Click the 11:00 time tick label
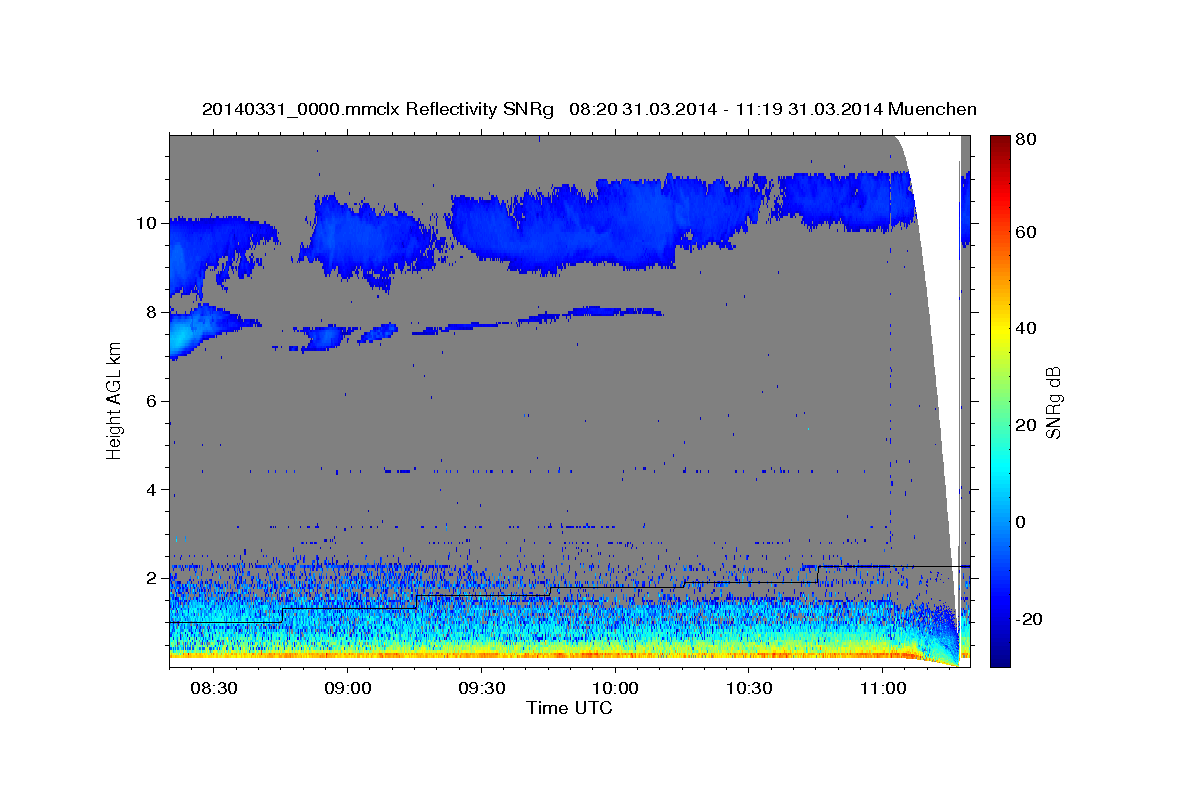This screenshot has height=800, width=1200. 883,689
